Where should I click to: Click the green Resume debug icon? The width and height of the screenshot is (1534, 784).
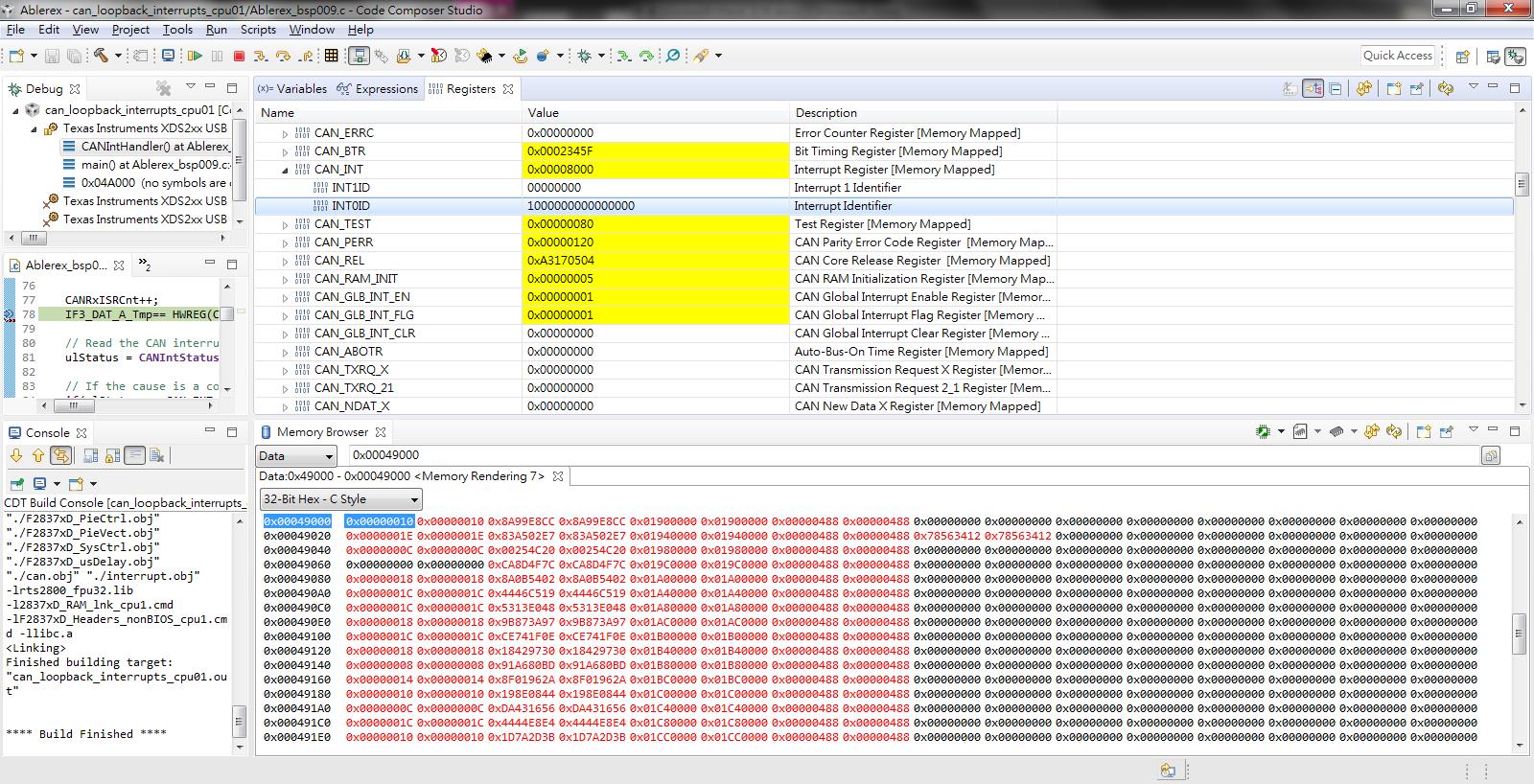195,56
